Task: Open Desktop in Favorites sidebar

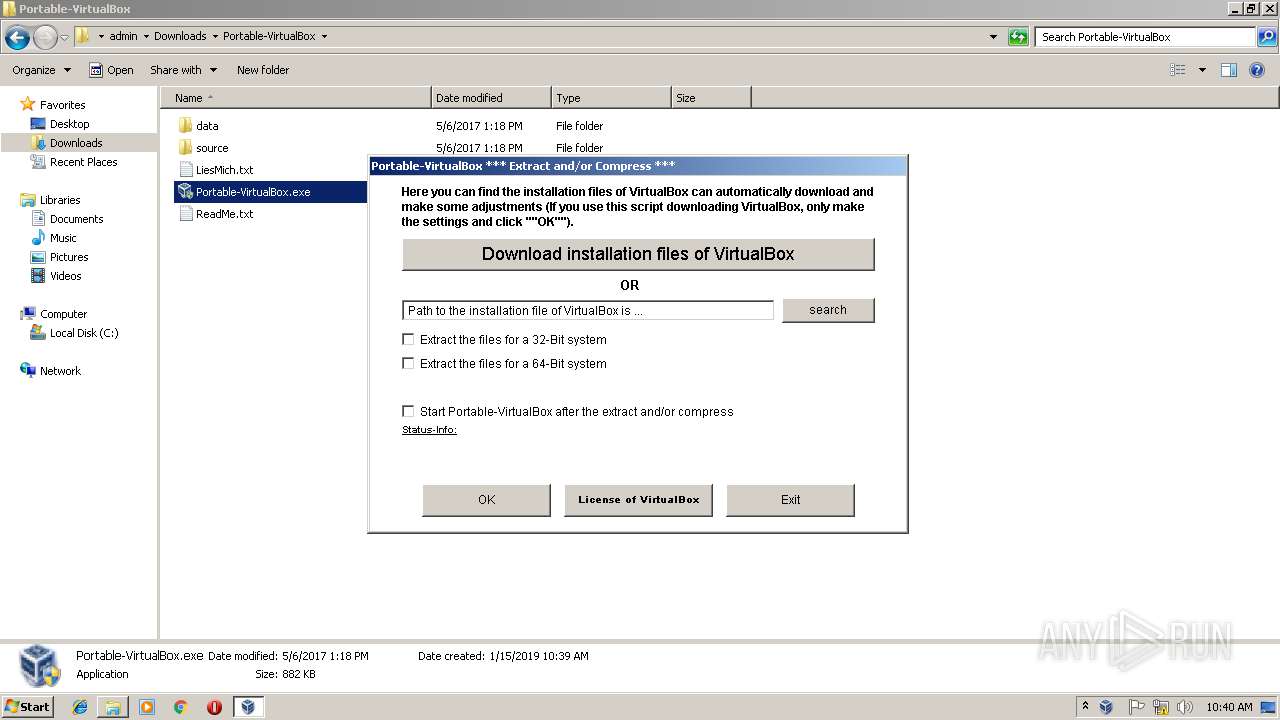Action: [x=69, y=124]
